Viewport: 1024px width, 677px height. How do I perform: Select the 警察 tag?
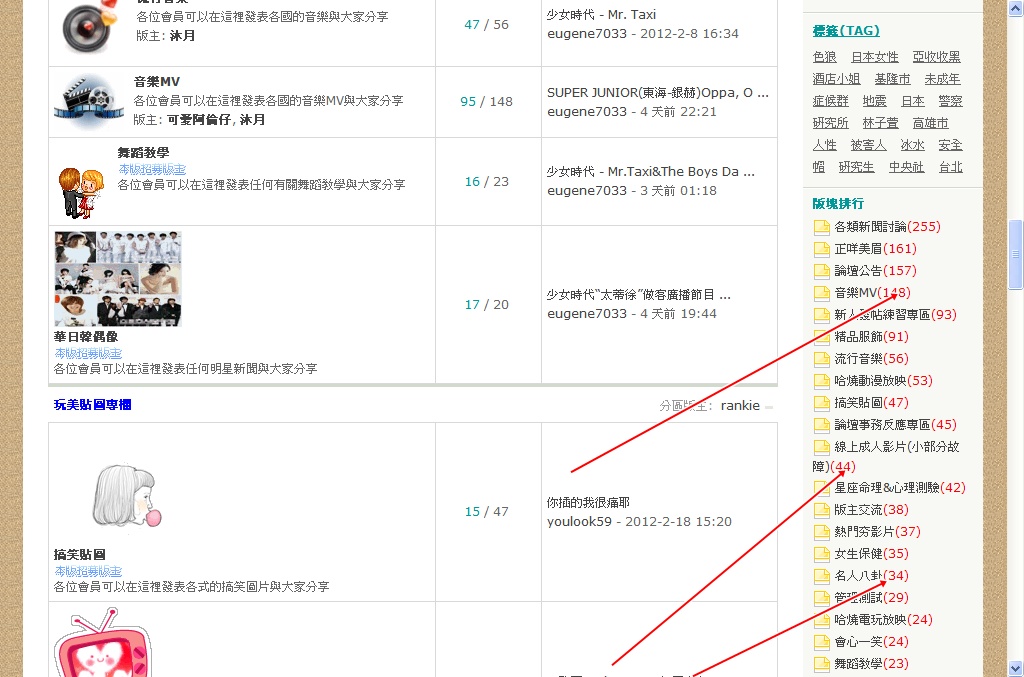coord(950,101)
